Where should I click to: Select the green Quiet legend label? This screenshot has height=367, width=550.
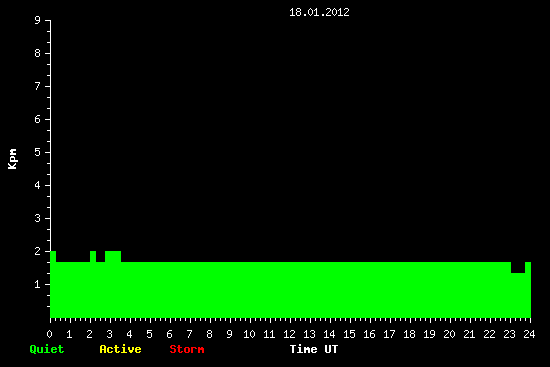click(47, 349)
